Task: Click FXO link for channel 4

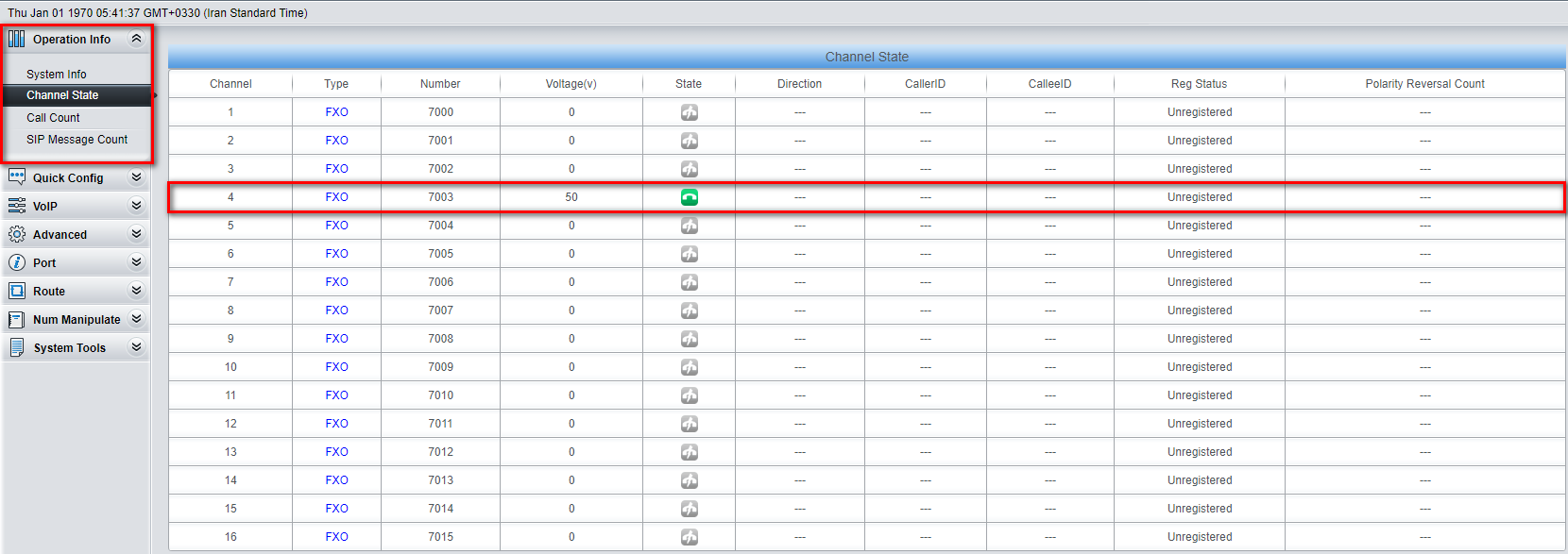Action: [336, 197]
